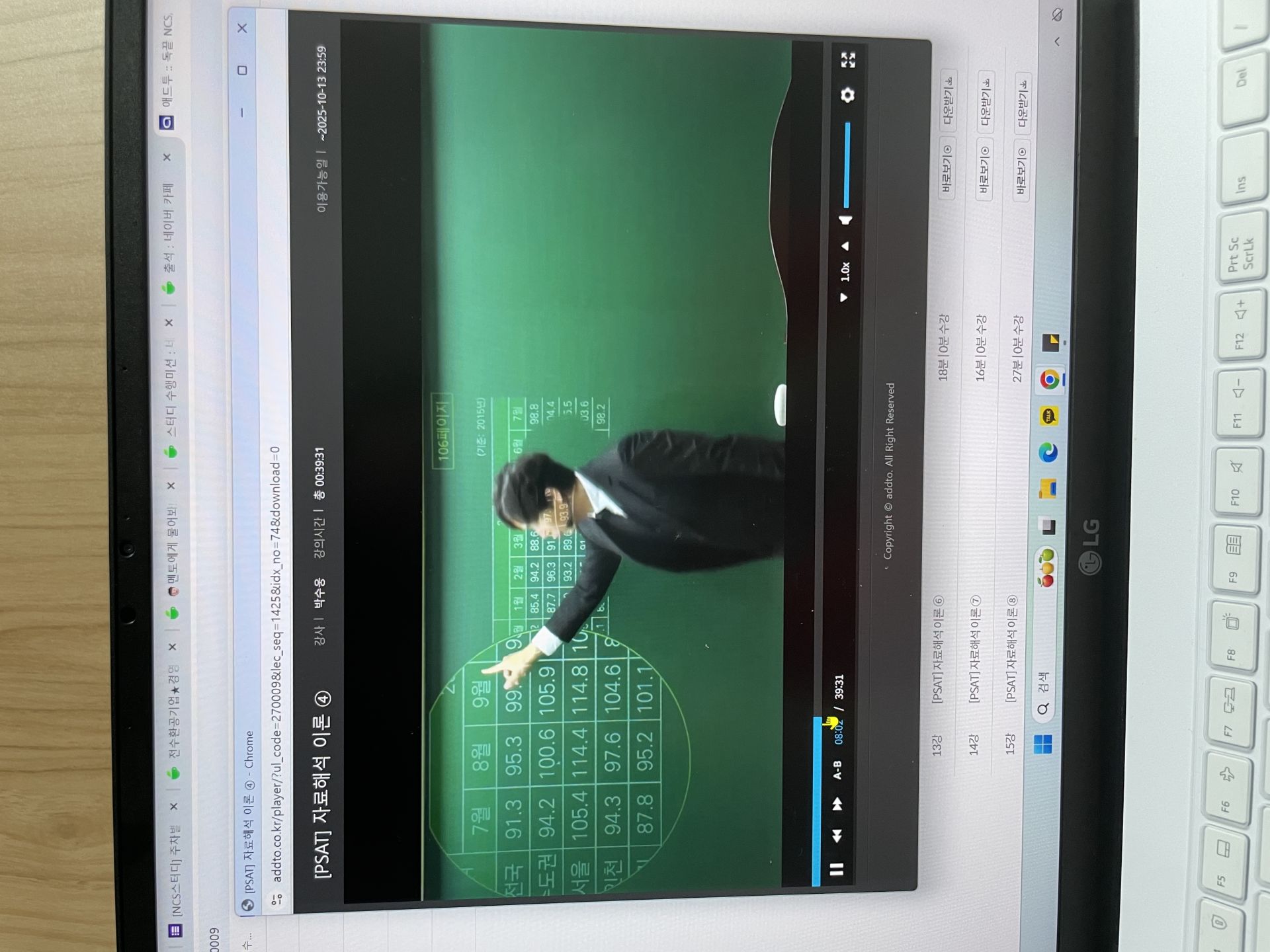Increase playback speed with up arrow

coord(845,246)
